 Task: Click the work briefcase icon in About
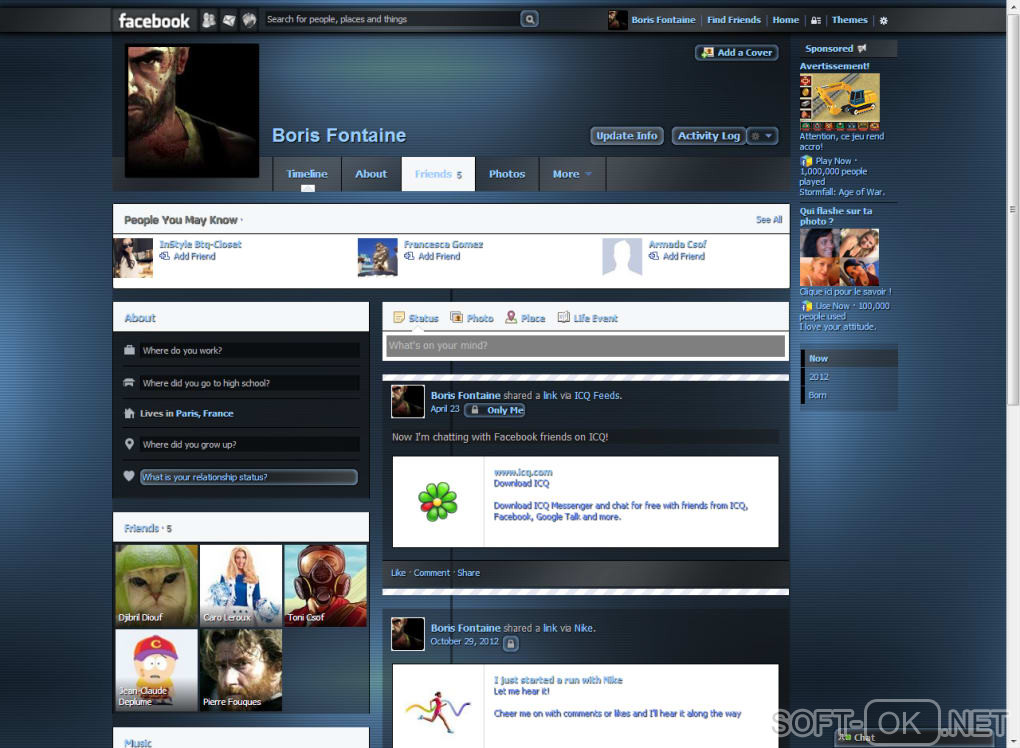[x=129, y=350]
